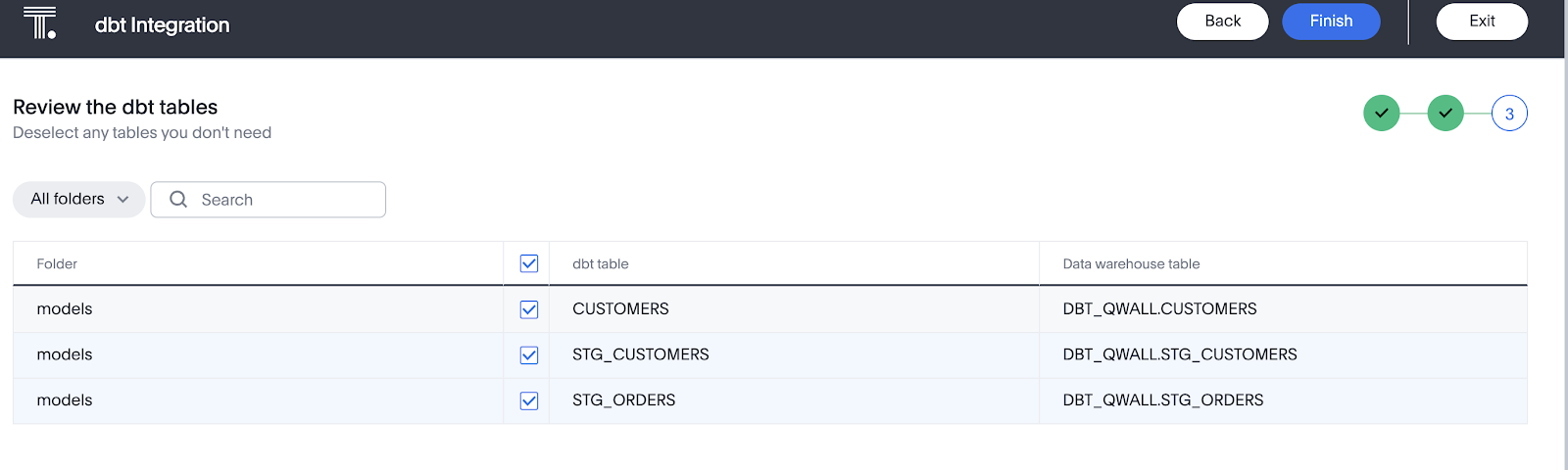Select the DBT_QWALL.CUSTOMERS warehouse cell
Screen dimensions: 1568x470
(1159, 309)
